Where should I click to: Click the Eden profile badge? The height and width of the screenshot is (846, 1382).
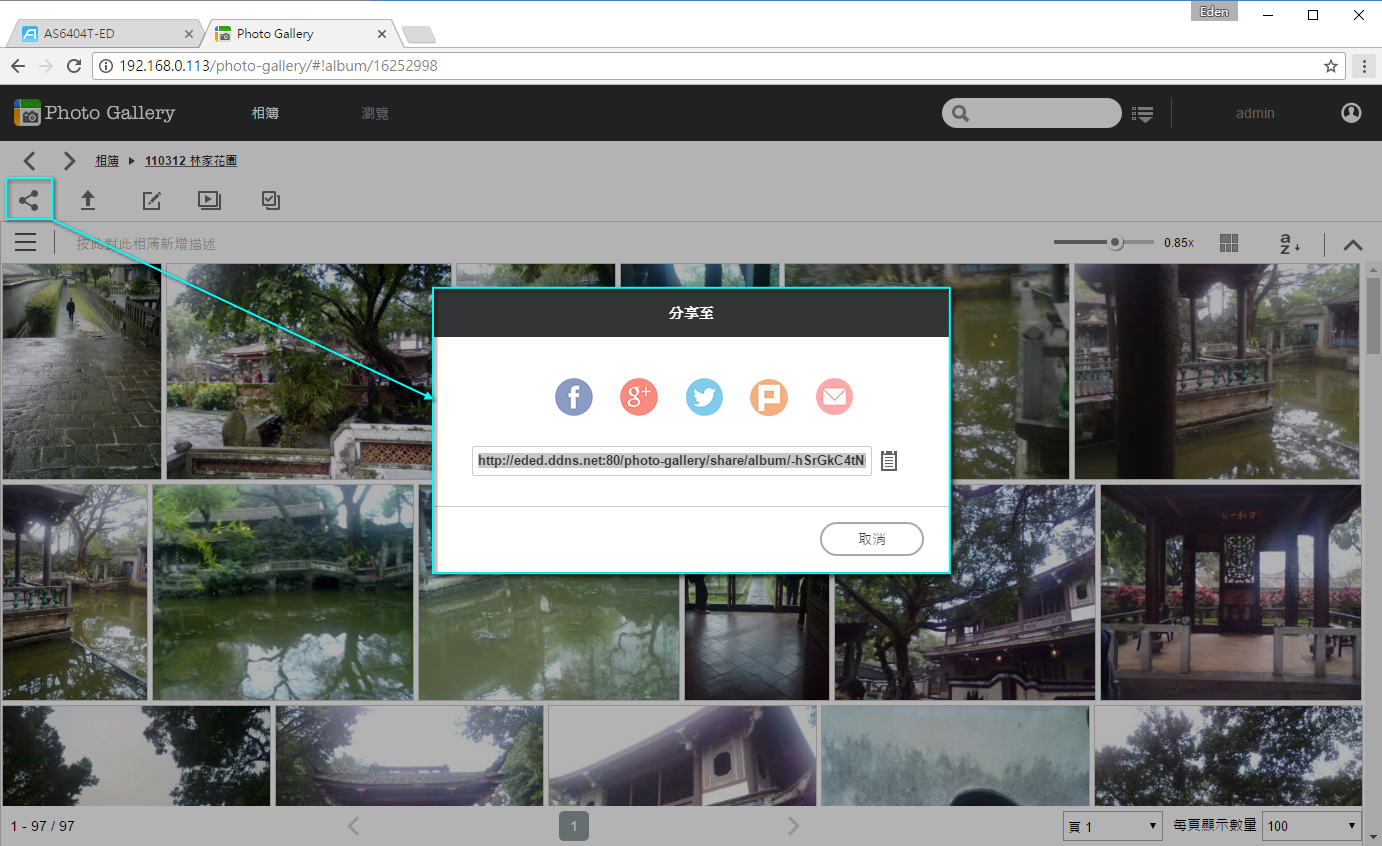1215,12
